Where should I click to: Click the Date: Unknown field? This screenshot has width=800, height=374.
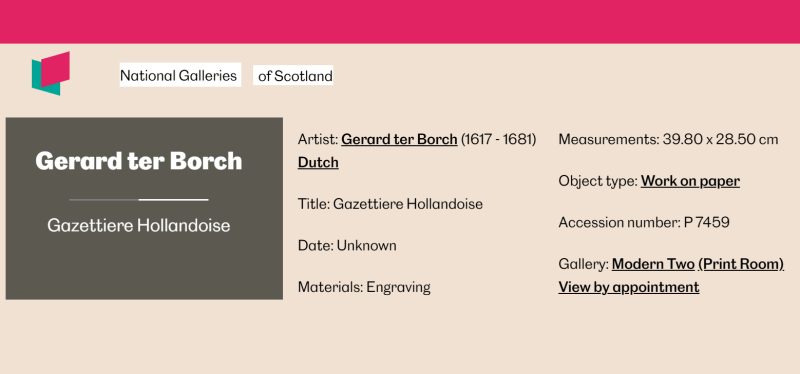(x=347, y=246)
